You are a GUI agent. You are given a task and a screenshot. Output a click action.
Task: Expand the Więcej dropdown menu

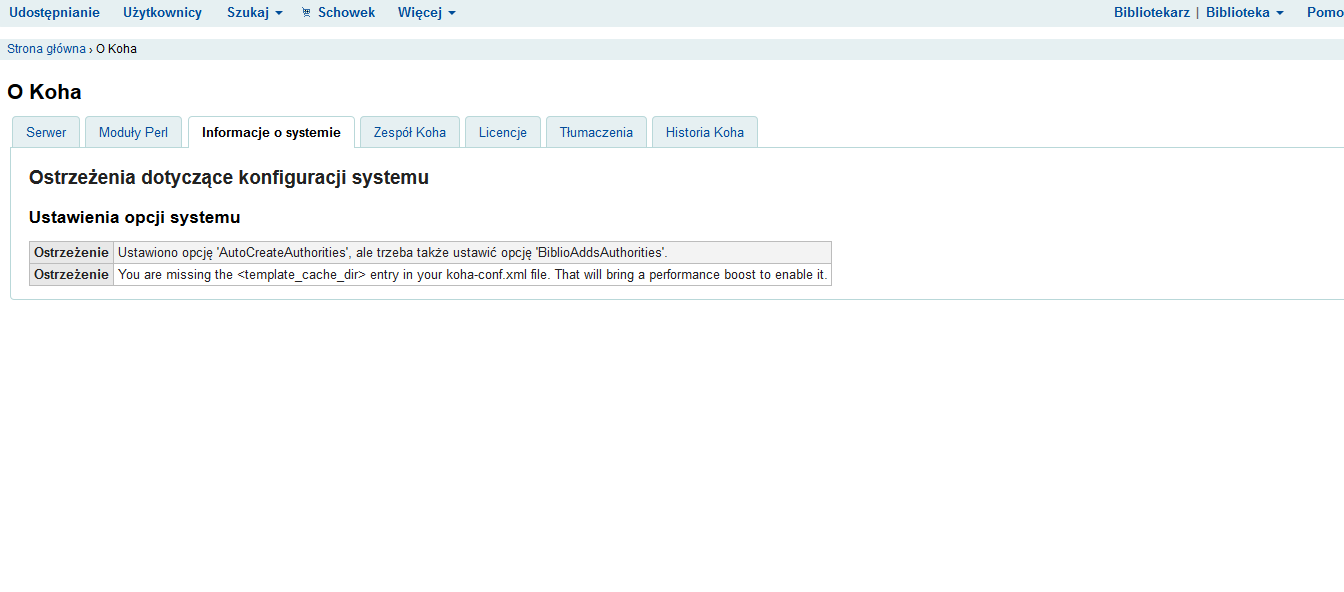[x=426, y=12]
